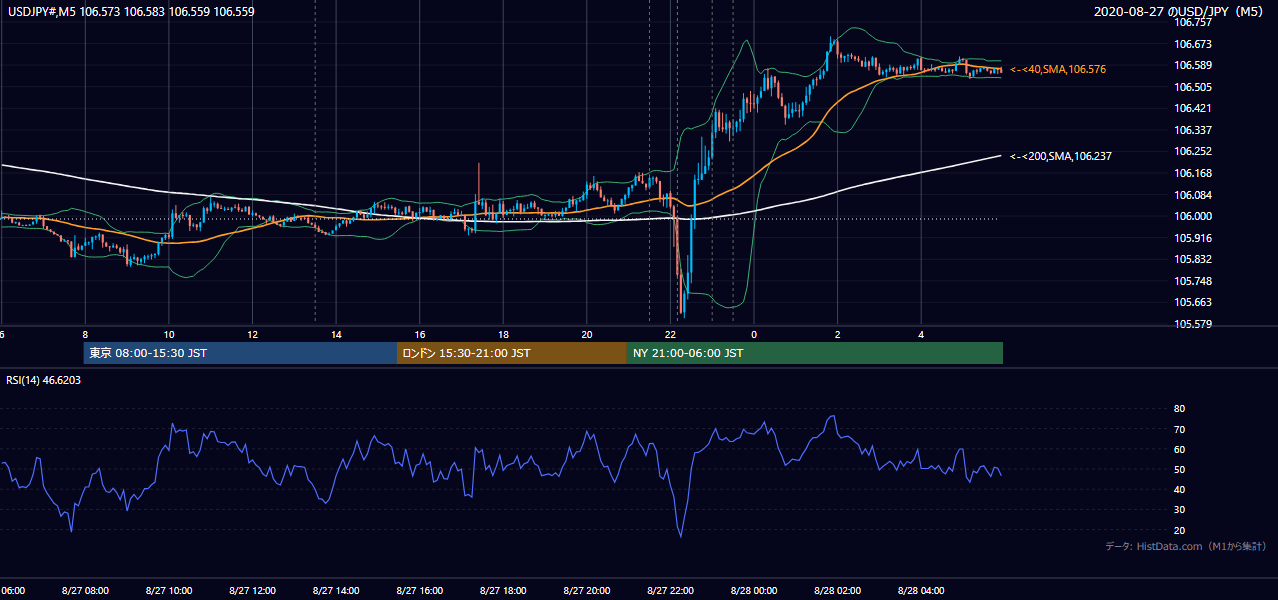Click the 8/28 00:00 bottom time label

pyautogui.click(x=754, y=590)
